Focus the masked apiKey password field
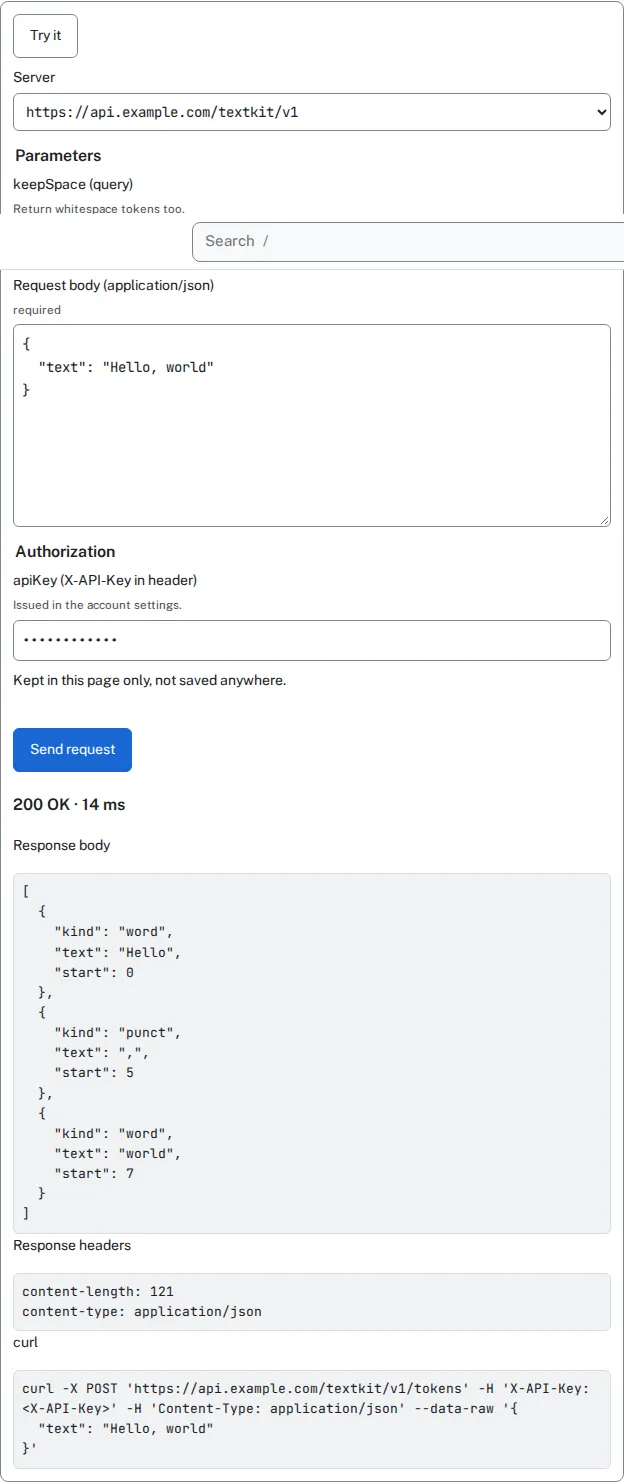Image resolution: width=624 pixels, height=1482 pixels. pos(312,640)
